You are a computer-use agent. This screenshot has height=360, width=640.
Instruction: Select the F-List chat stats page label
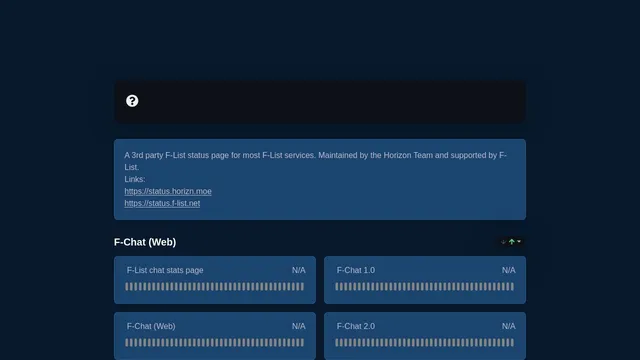tap(165, 270)
